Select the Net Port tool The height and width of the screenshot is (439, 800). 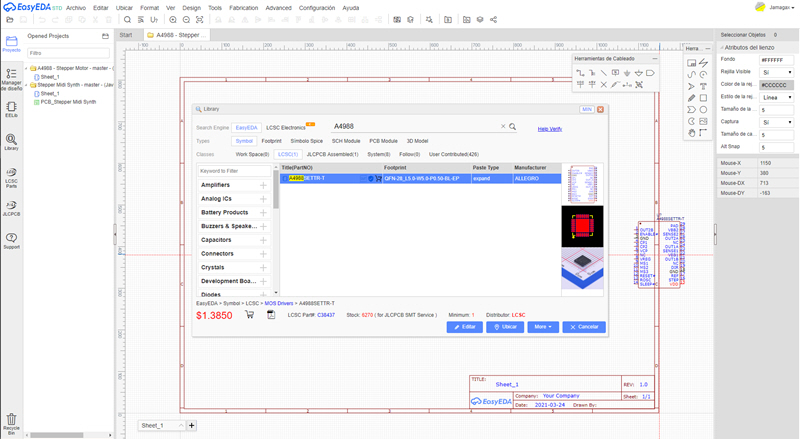(650, 73)
